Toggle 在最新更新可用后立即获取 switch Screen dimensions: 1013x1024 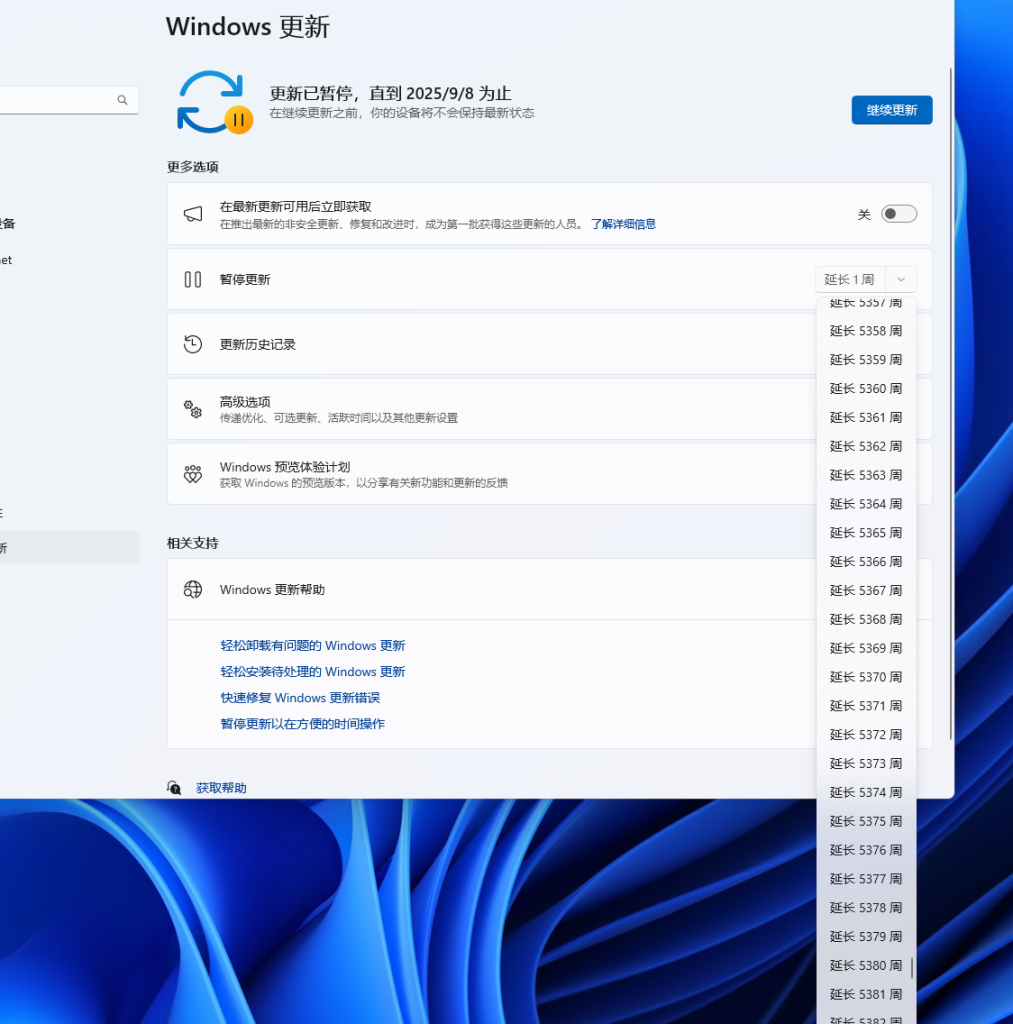[x=899, y=214]
